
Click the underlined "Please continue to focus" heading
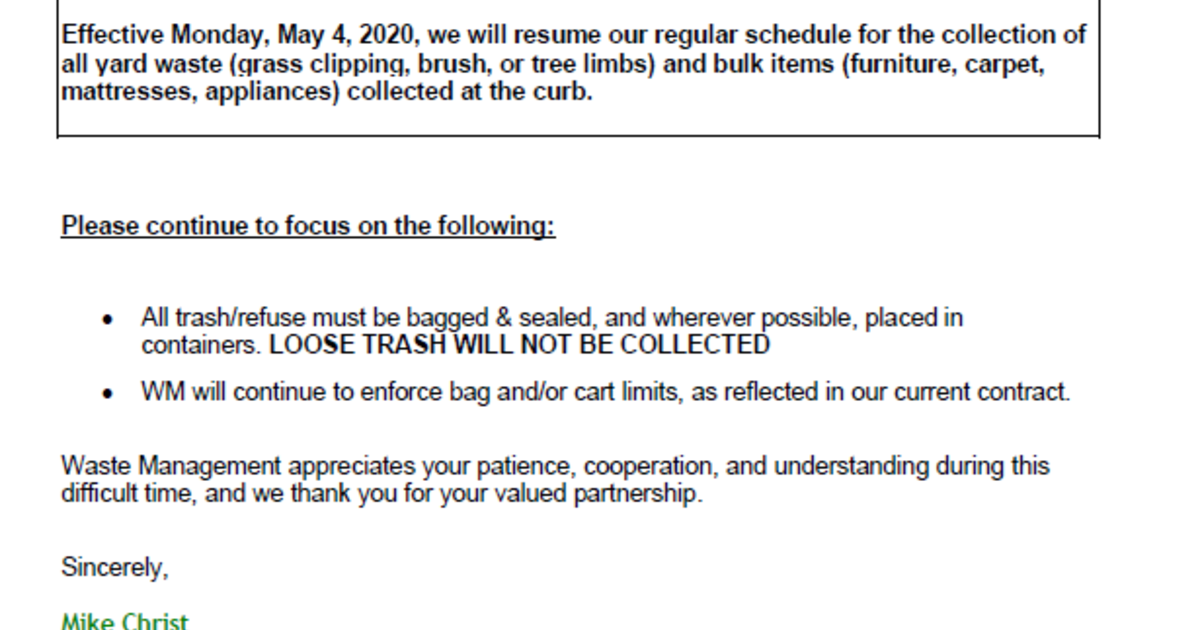click(308, 226)
